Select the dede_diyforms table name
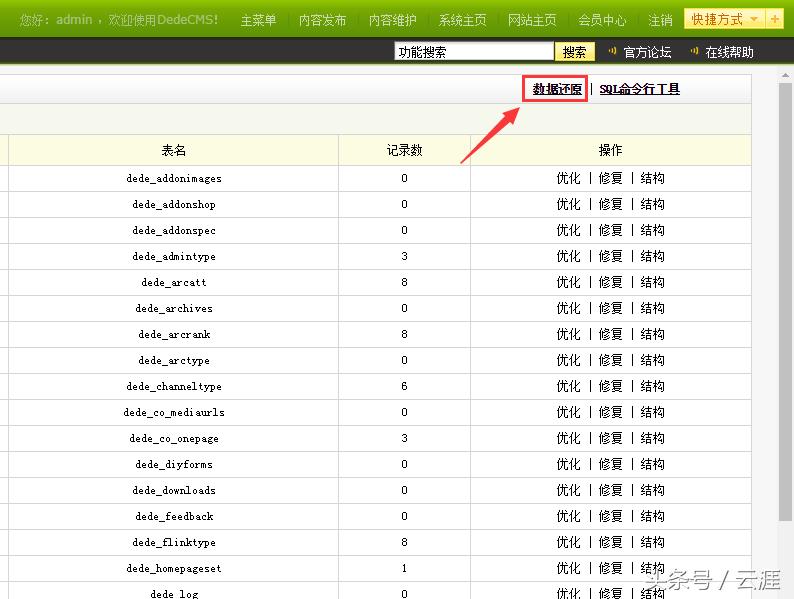Viewport: 794px width, 599px height. point(174,464)
